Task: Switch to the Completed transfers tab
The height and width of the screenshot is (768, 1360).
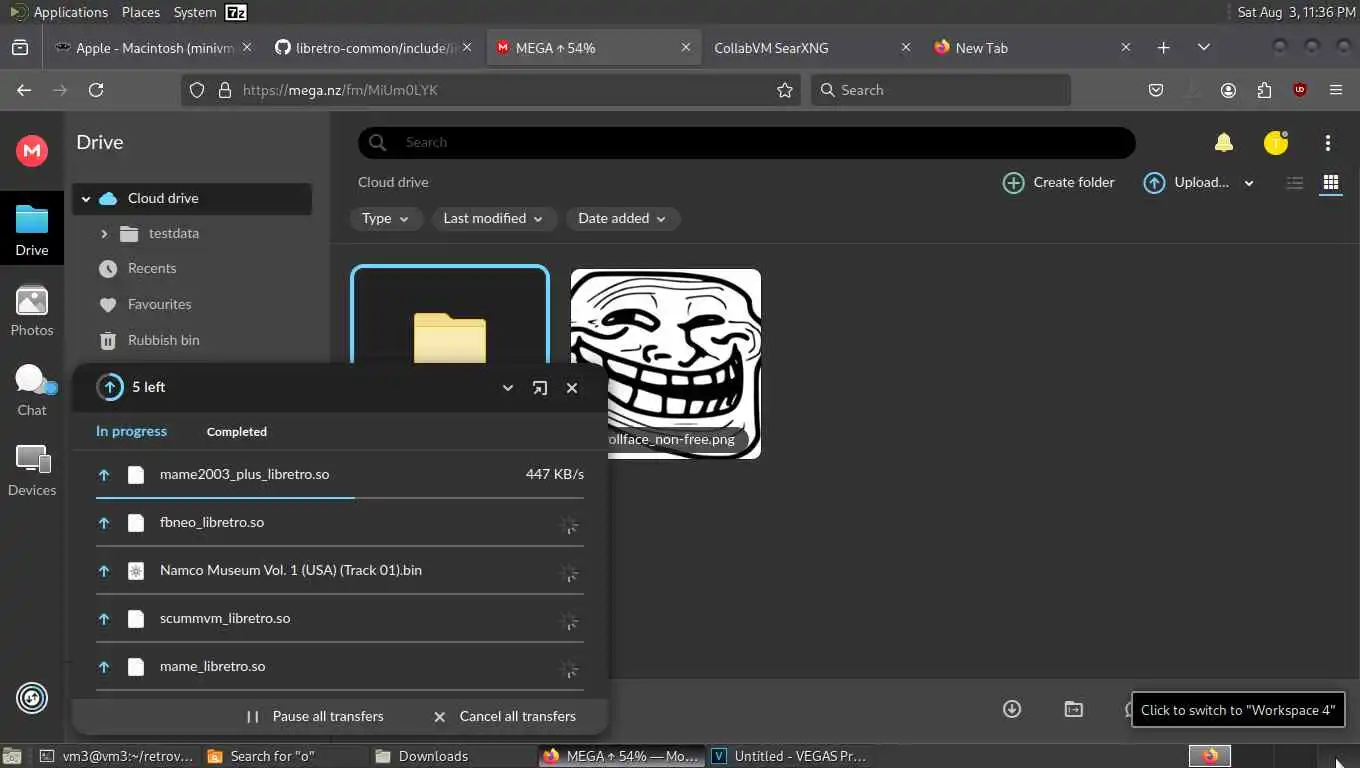Action: tap(237, 432)
